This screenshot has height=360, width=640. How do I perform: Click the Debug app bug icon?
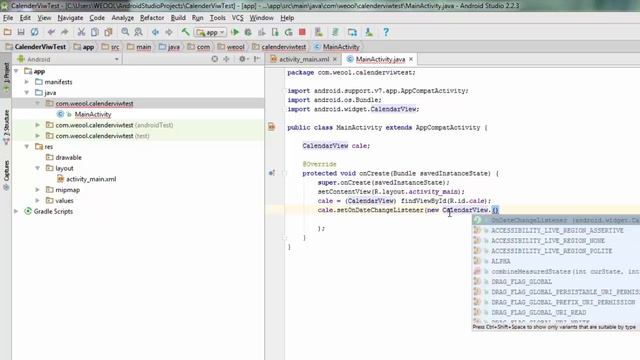point(248,32)
